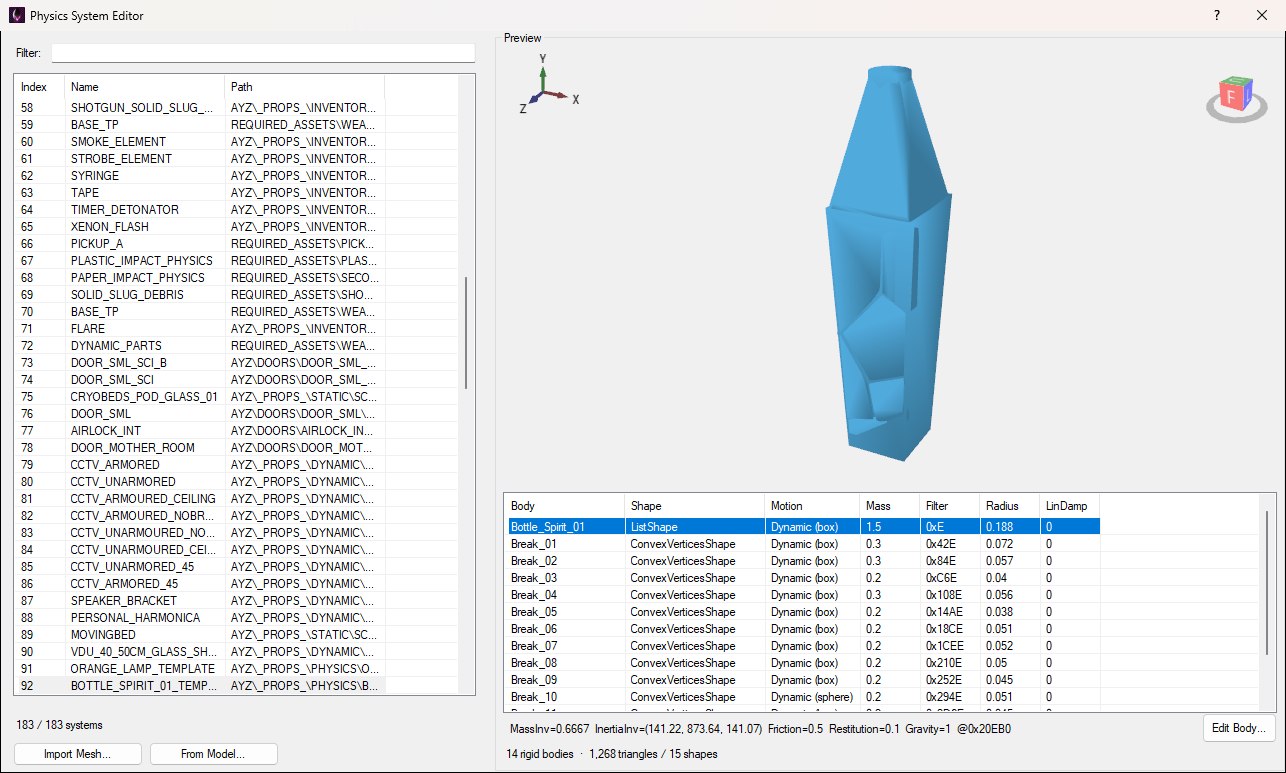The height and width of the screenshot is (773, 1286).
Task: Select the Break_05 body row
Action: 802,611
